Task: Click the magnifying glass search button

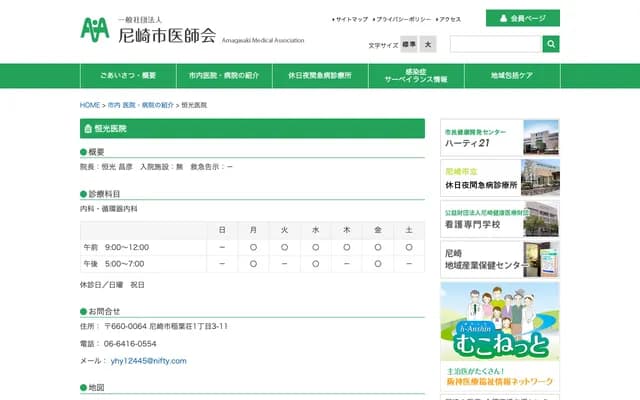Action: (x=551, y=44)
